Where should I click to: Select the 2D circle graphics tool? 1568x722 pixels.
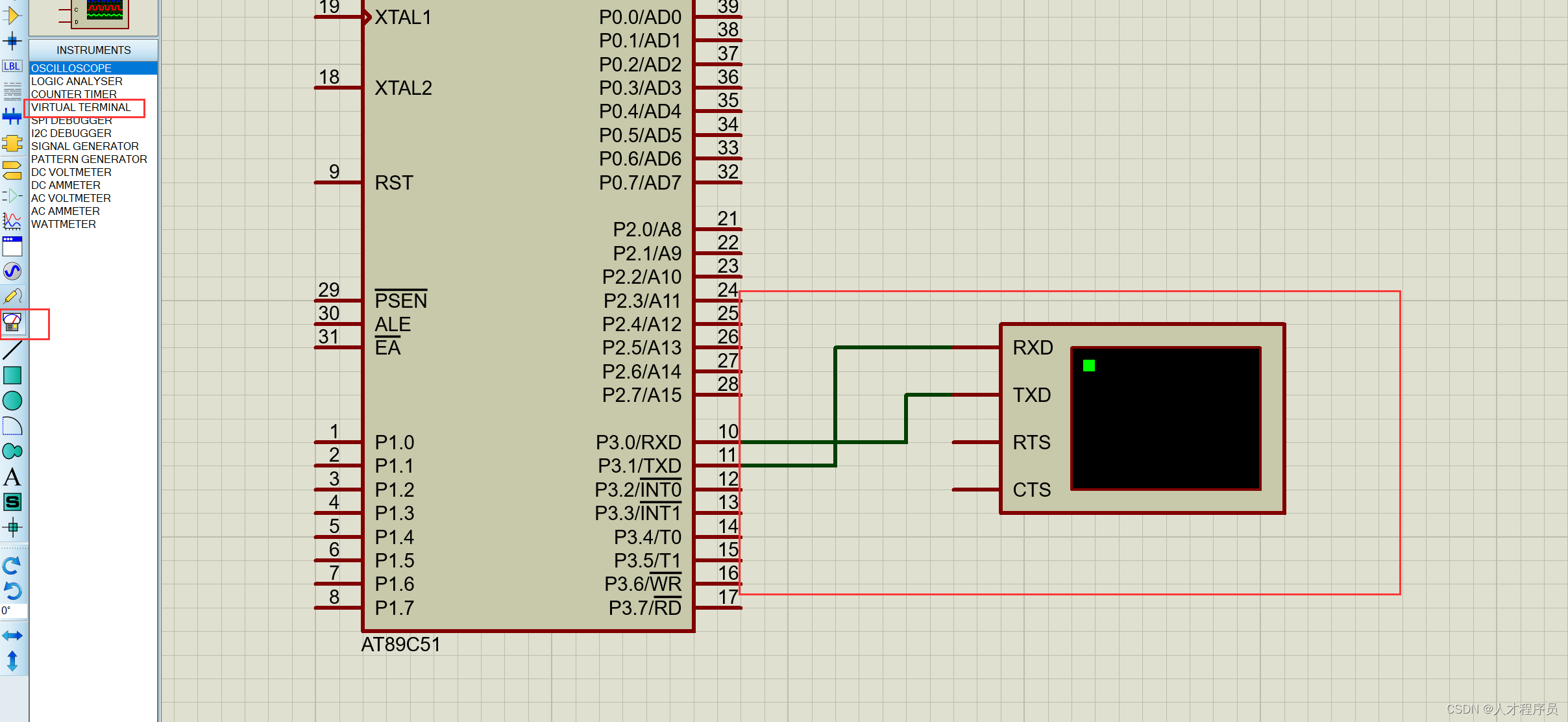pyautogui.click(x=12, y=401)
